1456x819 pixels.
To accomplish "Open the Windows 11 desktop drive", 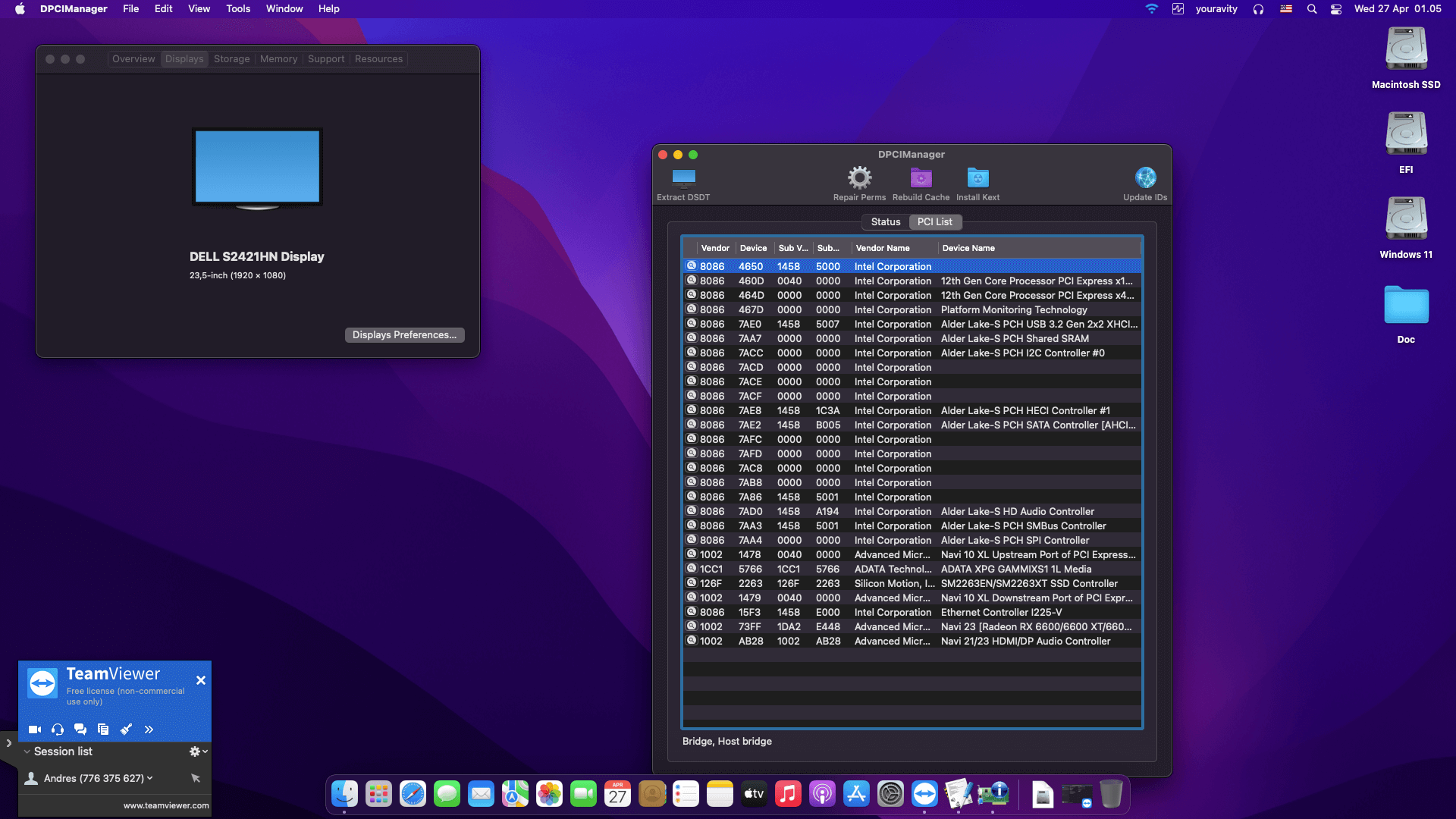I will 1406,227.
